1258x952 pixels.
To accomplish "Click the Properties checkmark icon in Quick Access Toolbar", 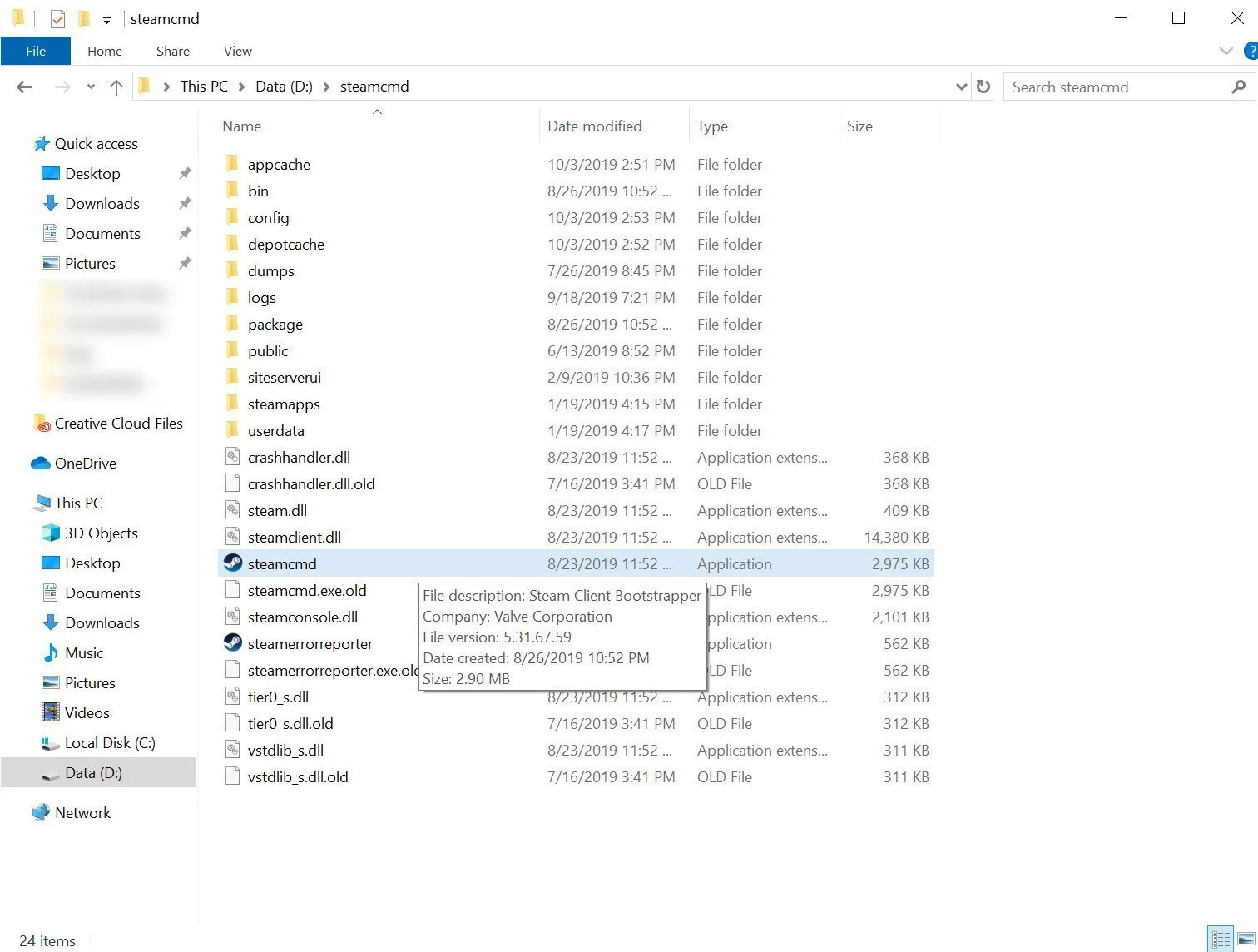I will click(57, 17).
